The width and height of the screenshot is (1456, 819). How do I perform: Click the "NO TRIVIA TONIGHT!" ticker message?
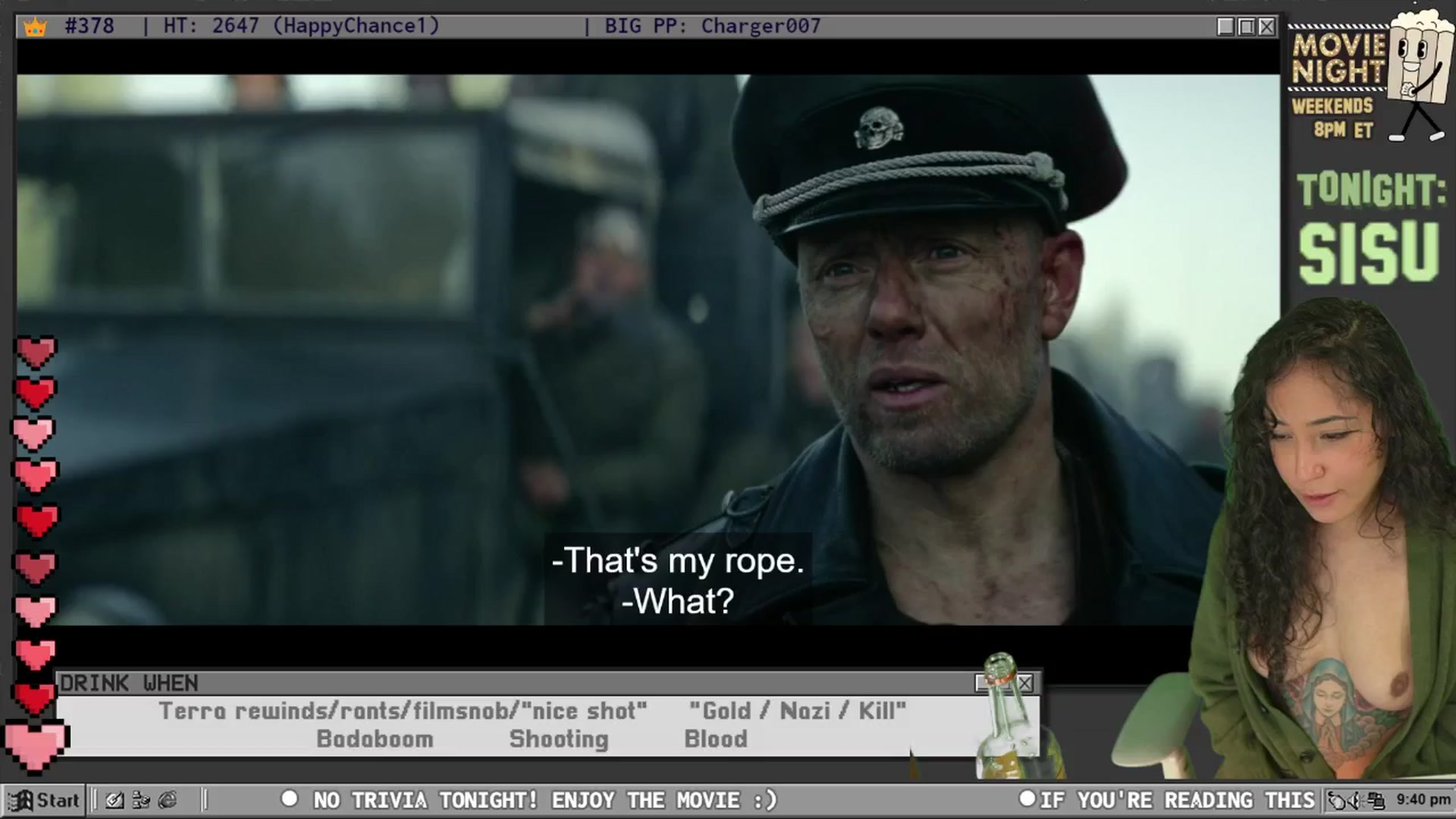coord(425,800)
